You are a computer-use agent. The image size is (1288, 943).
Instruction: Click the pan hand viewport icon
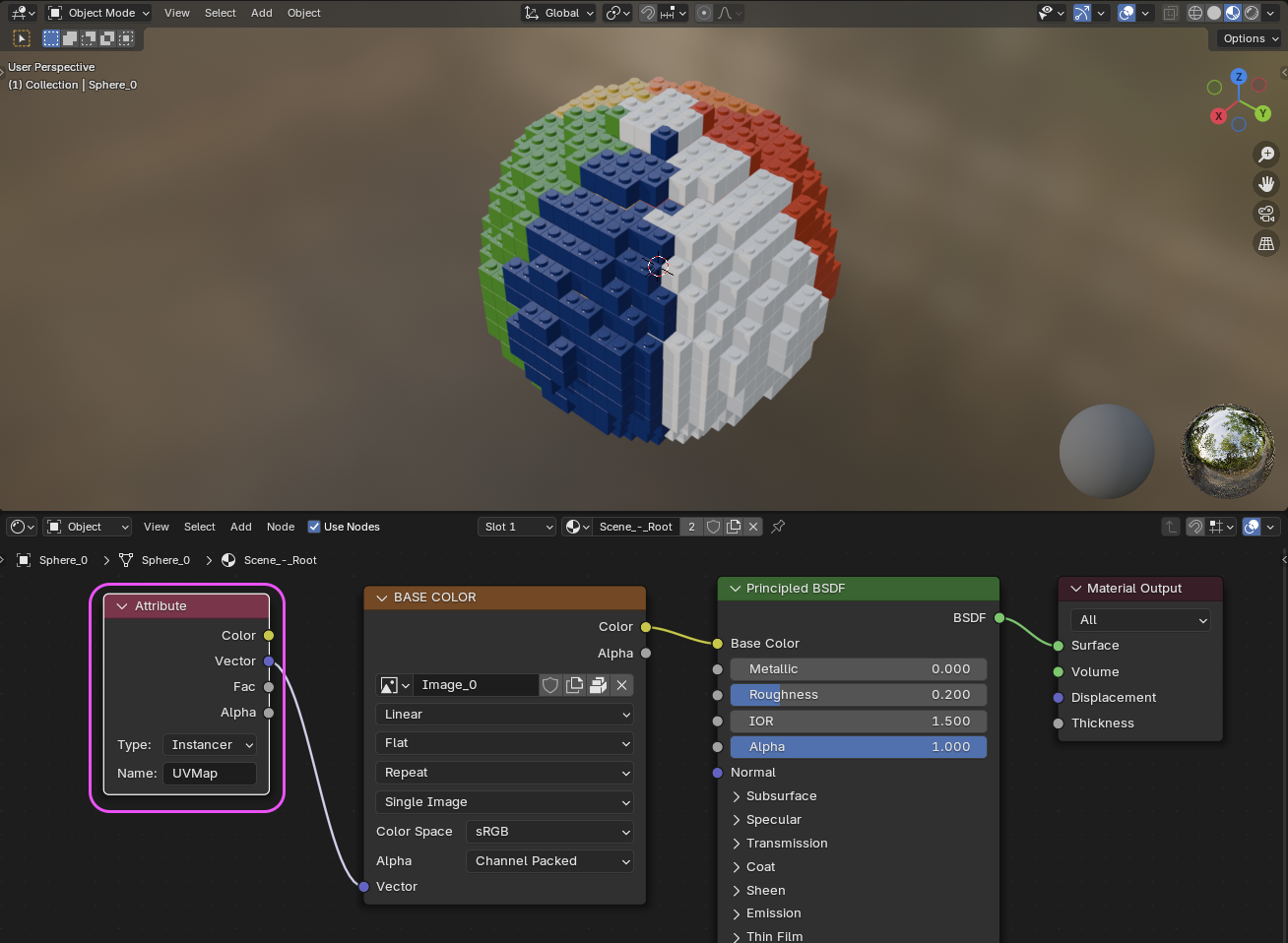coord(1266,184)
